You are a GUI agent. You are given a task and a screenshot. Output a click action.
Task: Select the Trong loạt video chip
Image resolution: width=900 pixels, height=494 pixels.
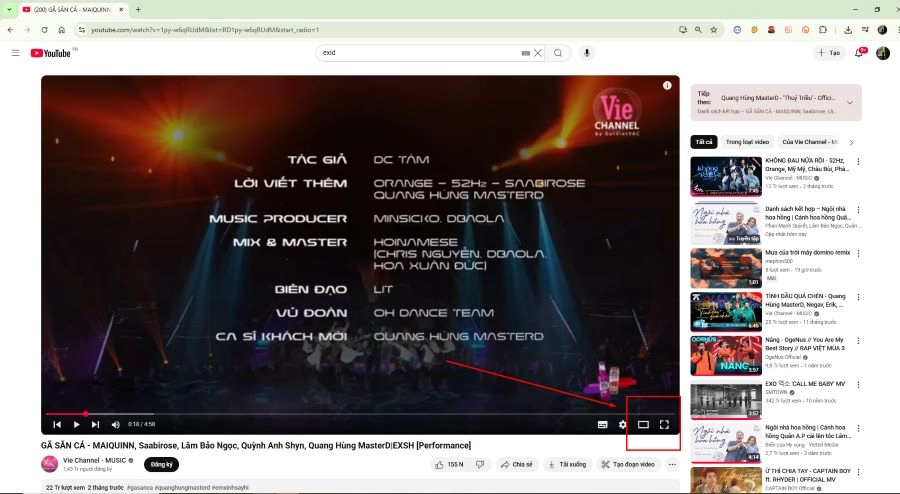point(747,142)
